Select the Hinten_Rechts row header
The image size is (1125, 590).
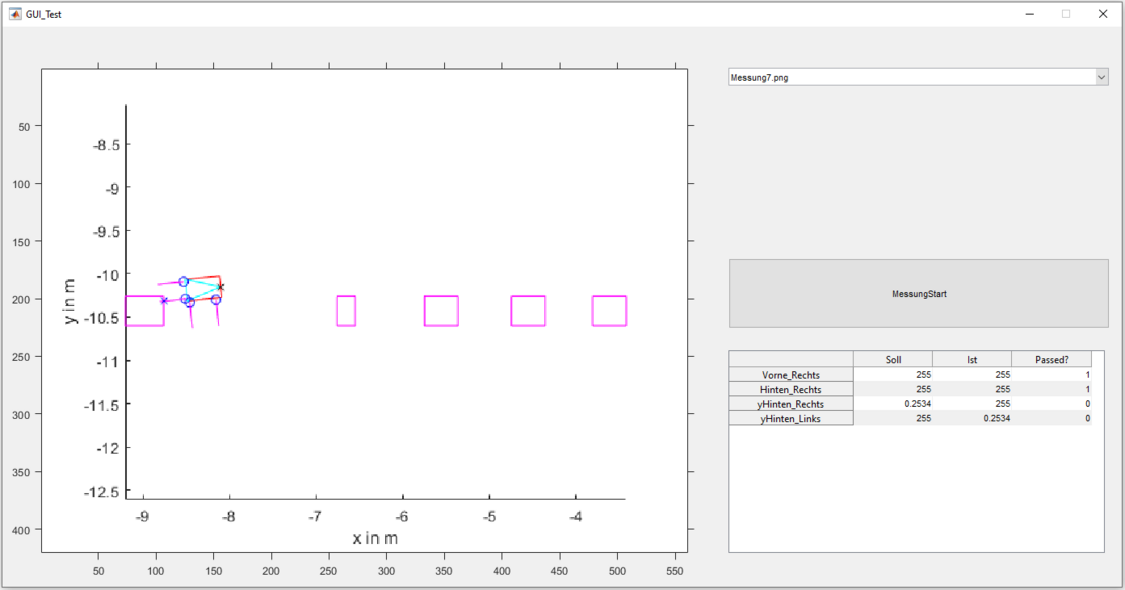click(790, 389)
